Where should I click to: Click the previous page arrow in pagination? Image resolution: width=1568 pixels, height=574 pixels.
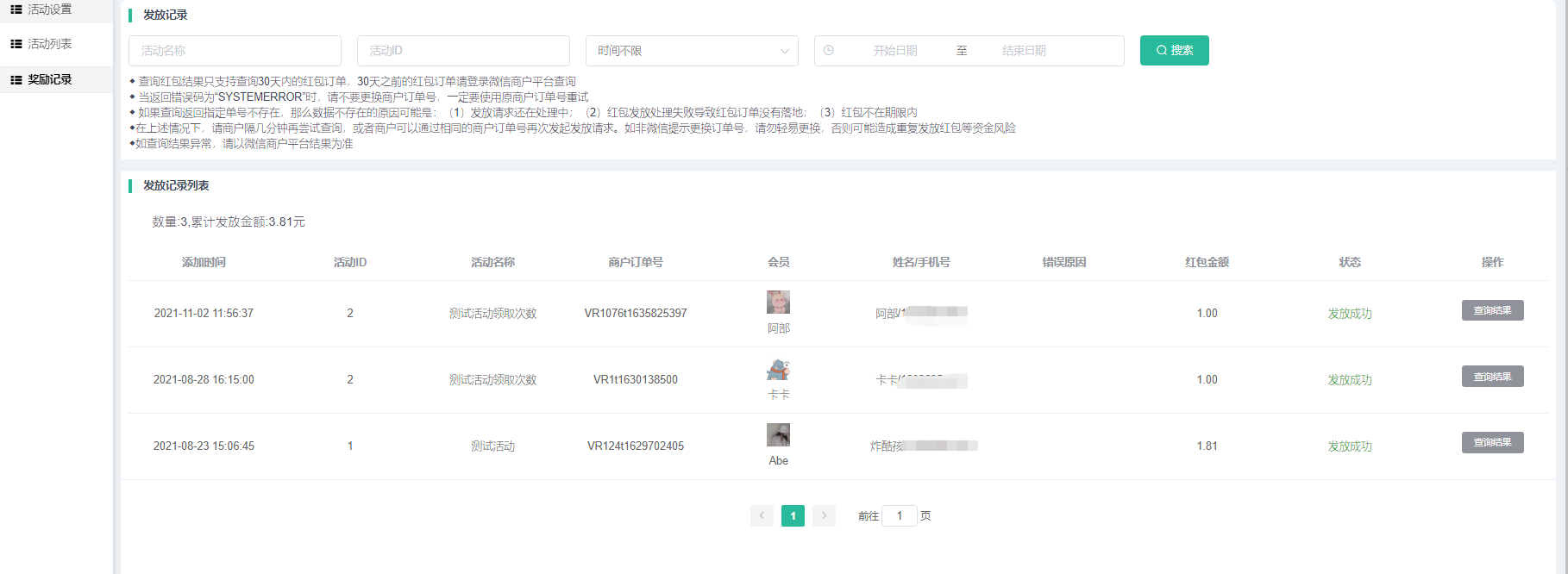762,515
